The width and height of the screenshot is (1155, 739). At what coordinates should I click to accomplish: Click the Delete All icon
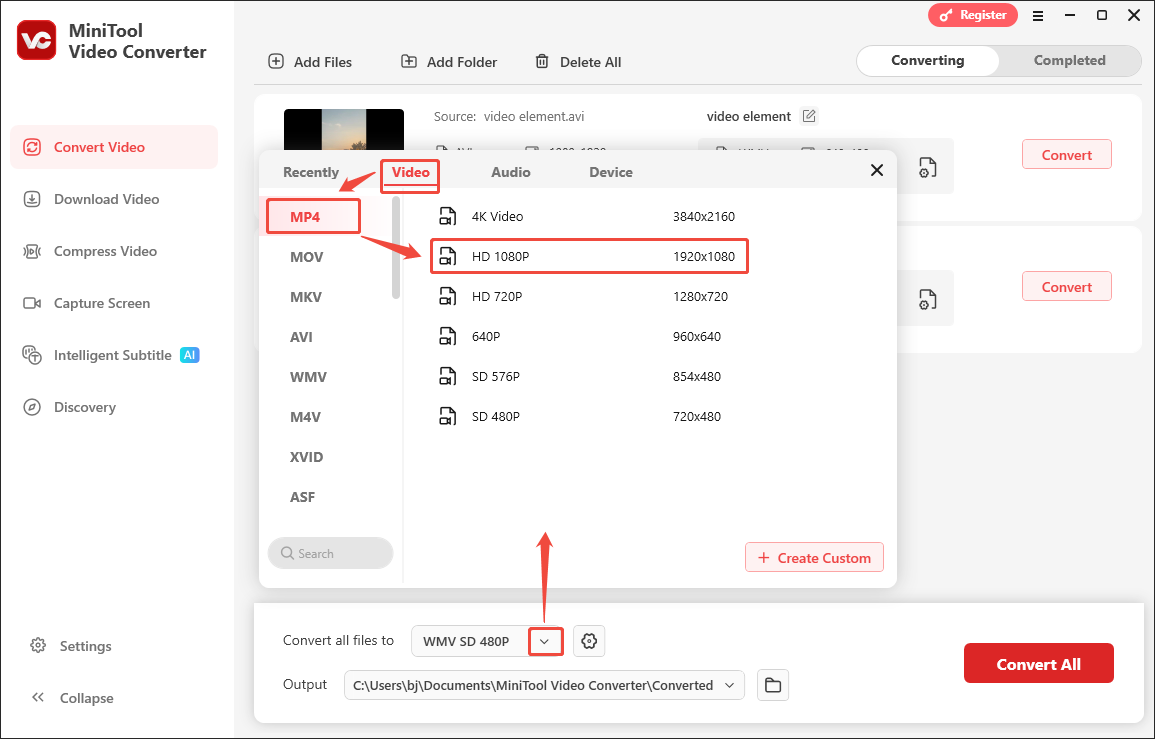[x=540, y=61]
